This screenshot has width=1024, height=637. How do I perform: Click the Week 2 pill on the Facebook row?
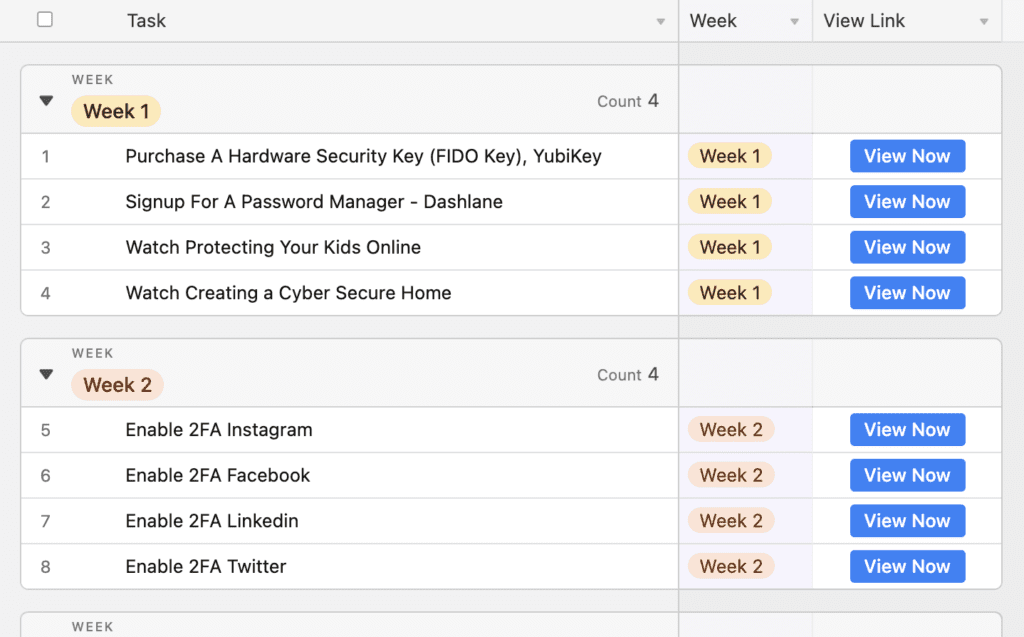[x=730, y=475]
